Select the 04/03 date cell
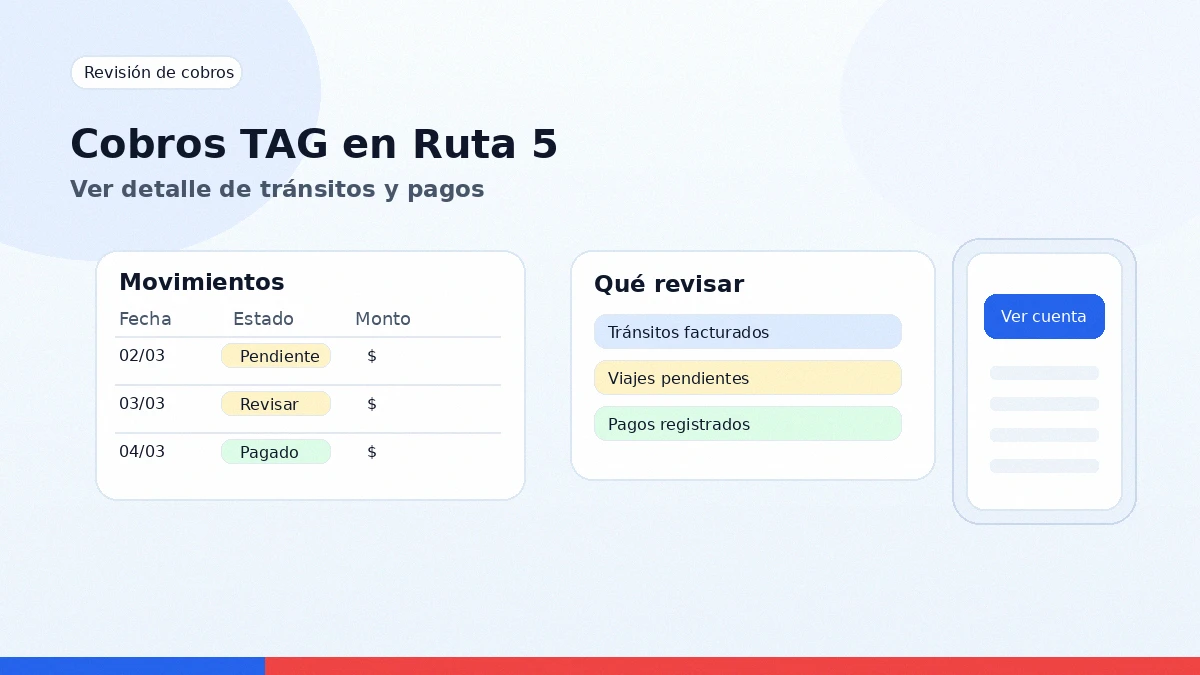This screenshot has width=1200, height=675. coord(142,452)
